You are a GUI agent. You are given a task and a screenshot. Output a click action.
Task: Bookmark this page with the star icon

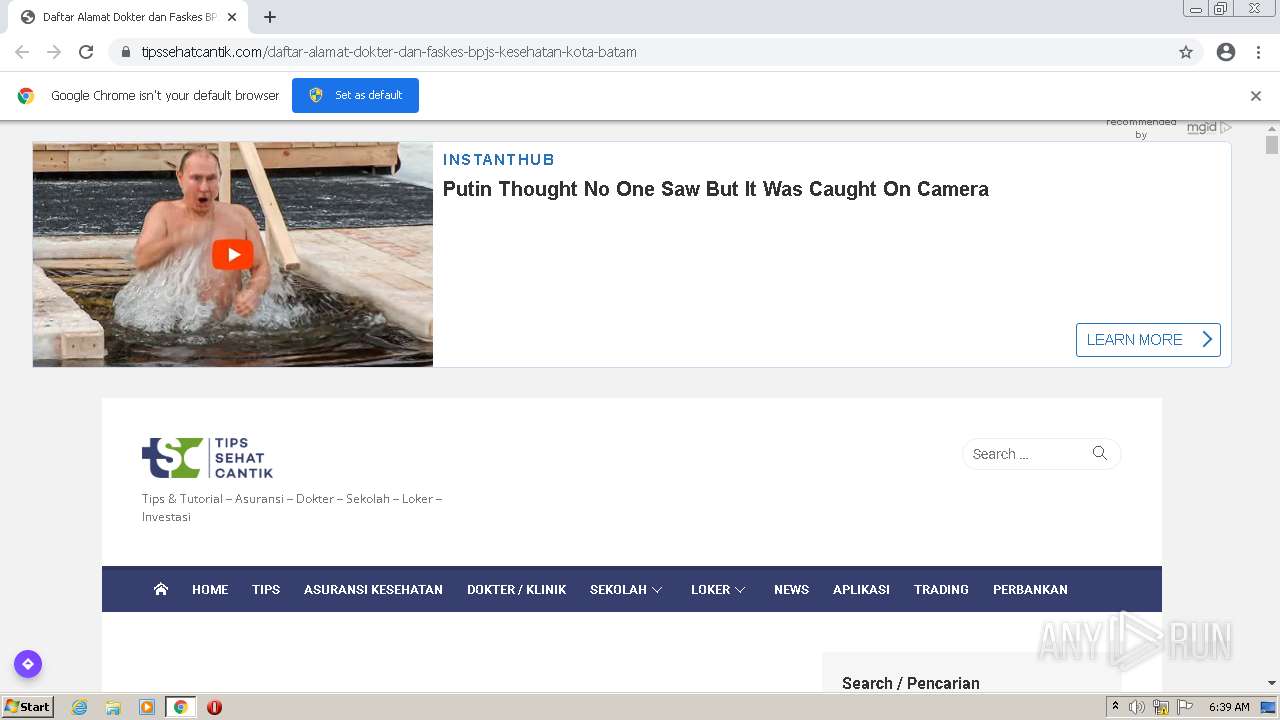point(1186,52)
